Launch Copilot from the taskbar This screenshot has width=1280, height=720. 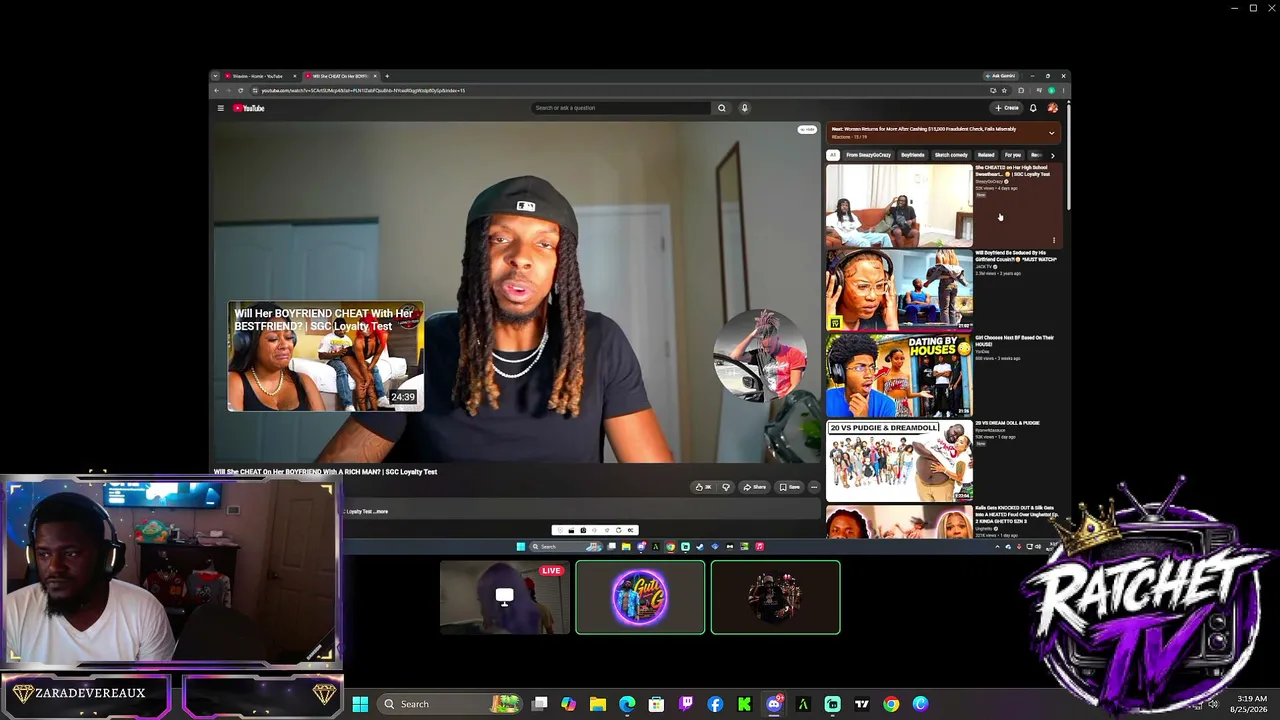[569, 704]
